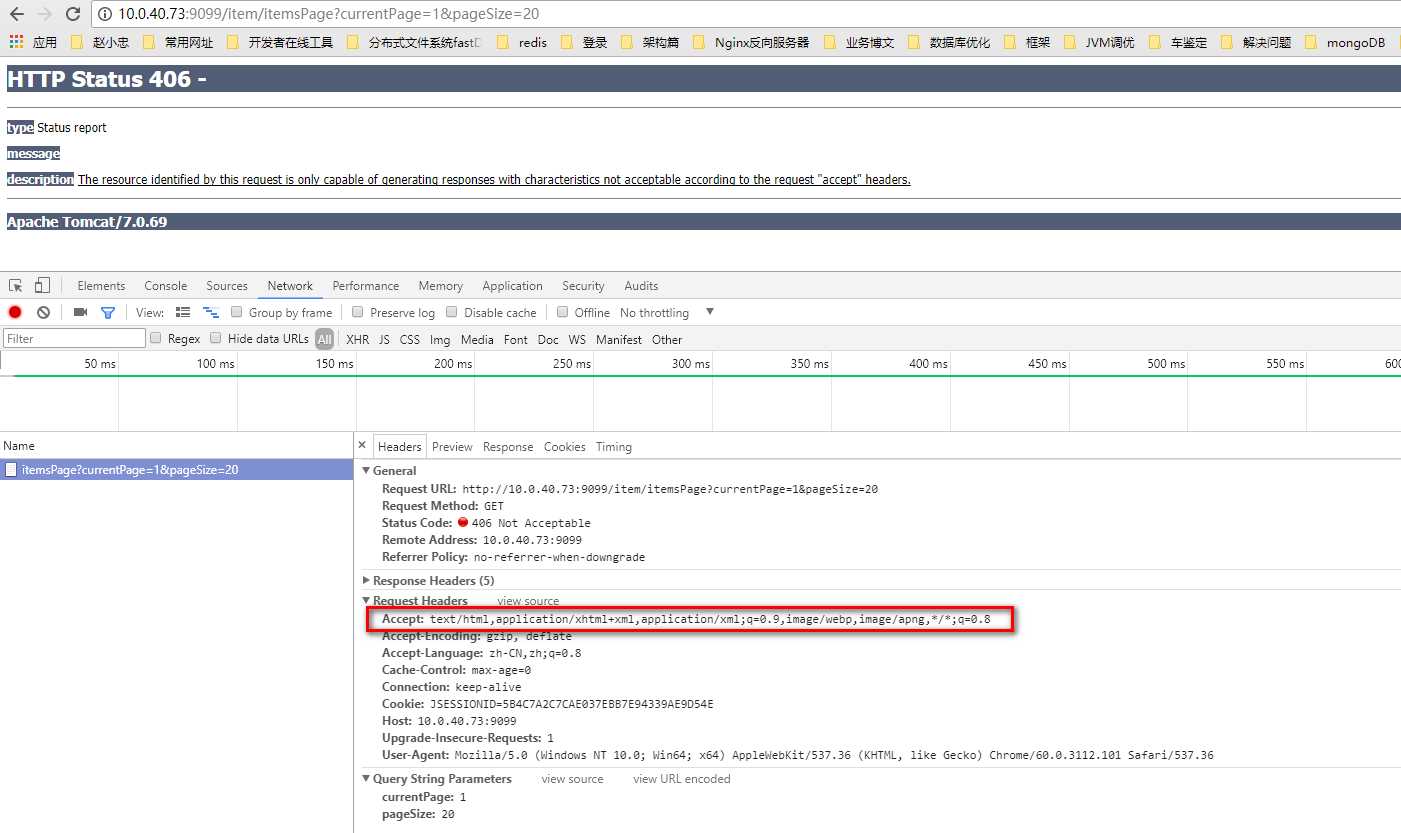Open the 框架 bookmark folder
Image resolution: width=1401 pixels, height=833 pixels.
click(1027, 42)
